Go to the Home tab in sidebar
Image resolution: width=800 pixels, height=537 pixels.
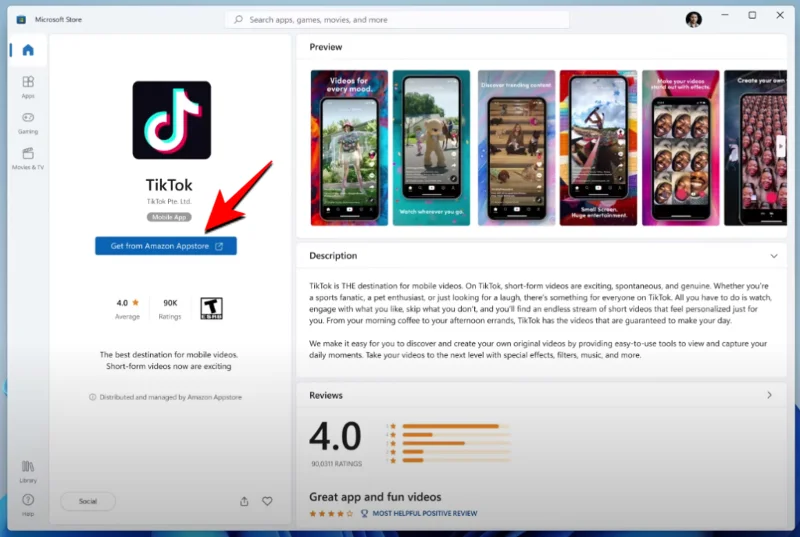coord(28,50)
